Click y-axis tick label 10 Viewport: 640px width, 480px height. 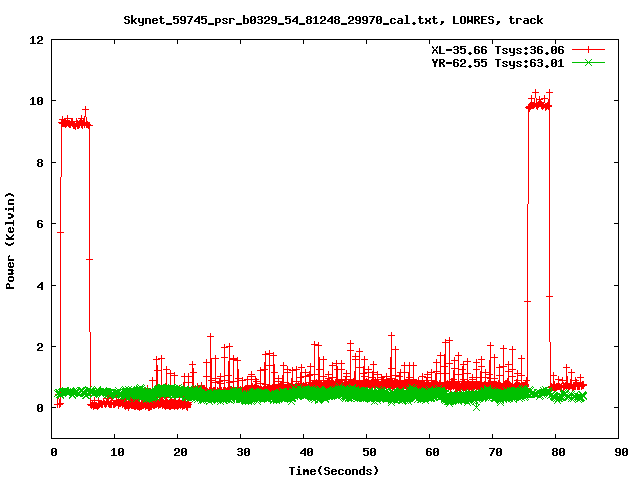click(36, 101)
